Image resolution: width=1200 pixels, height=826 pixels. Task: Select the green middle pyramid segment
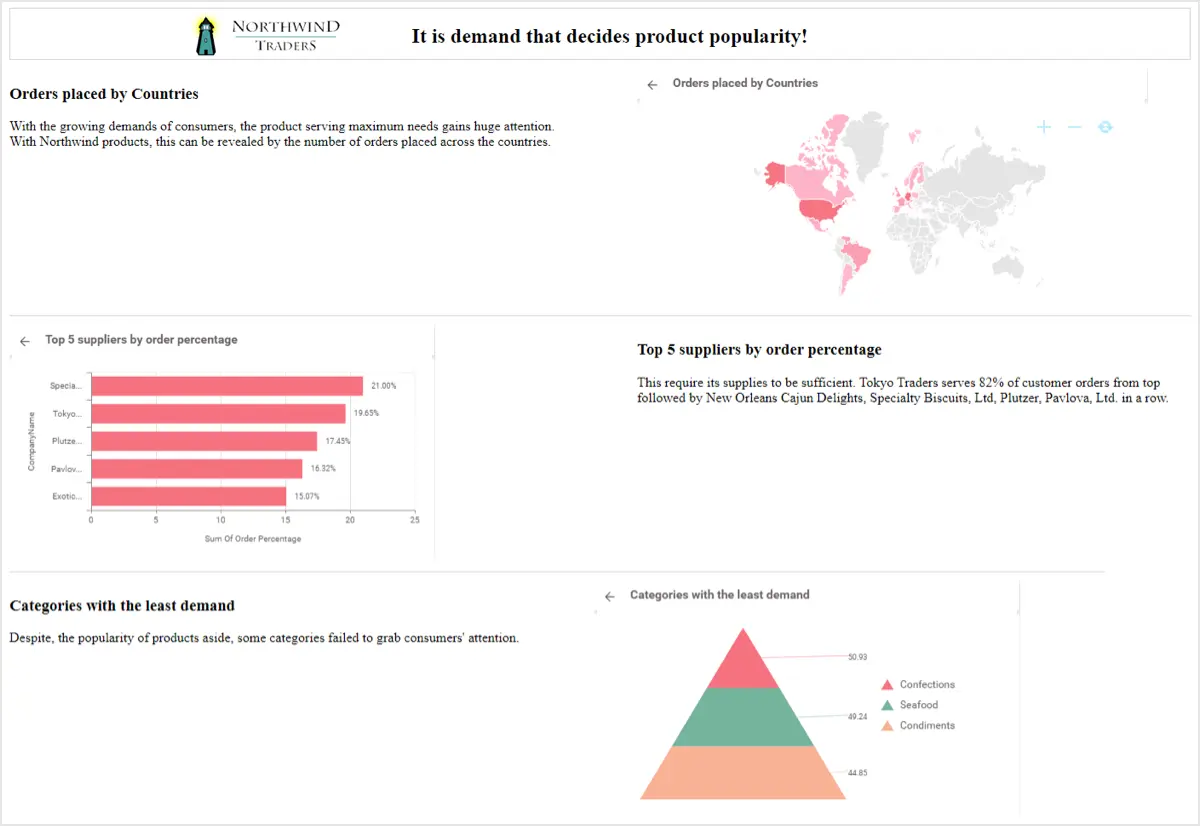click(x=742, y=718)
